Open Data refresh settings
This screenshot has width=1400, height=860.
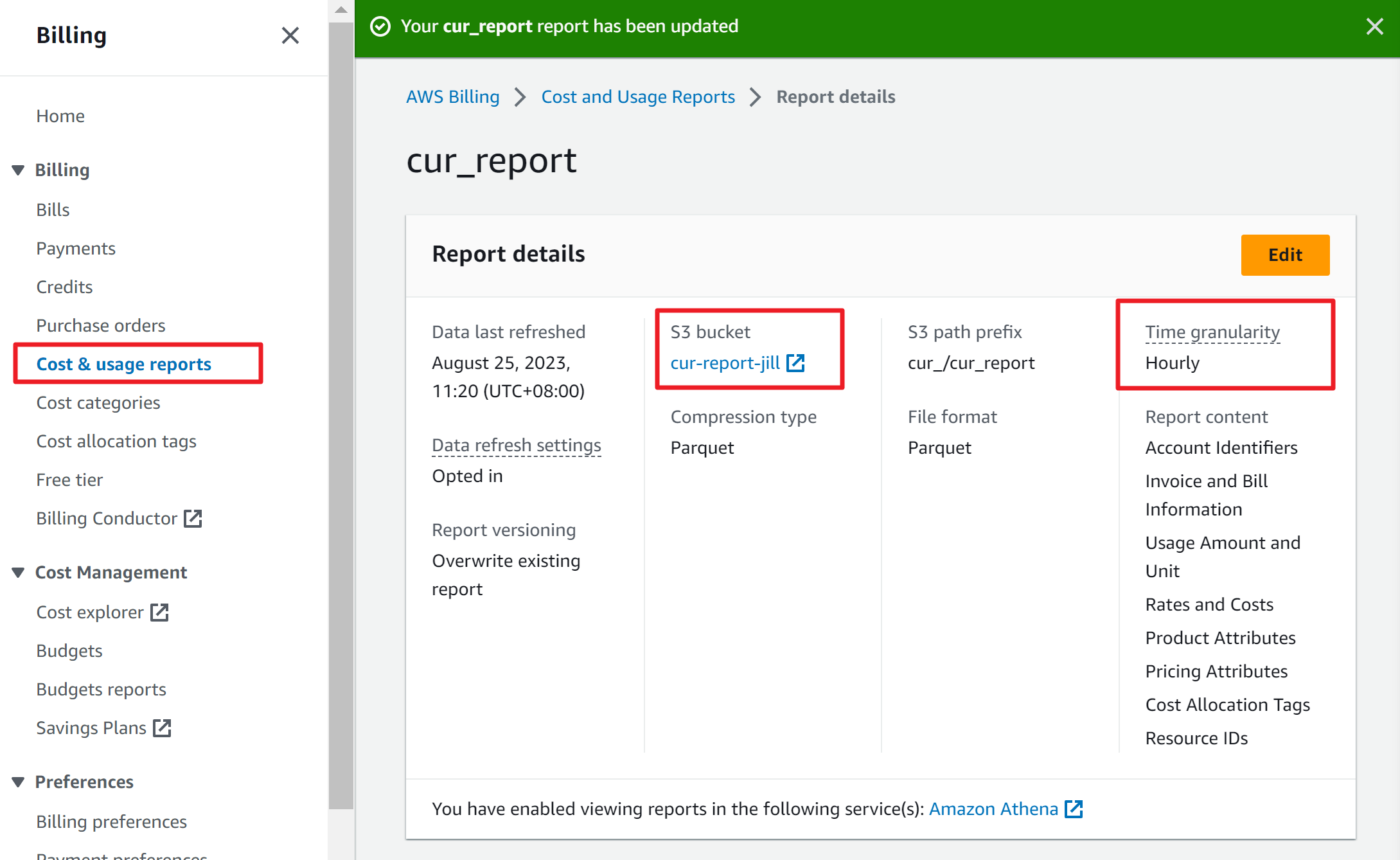[x=516, y=445]
